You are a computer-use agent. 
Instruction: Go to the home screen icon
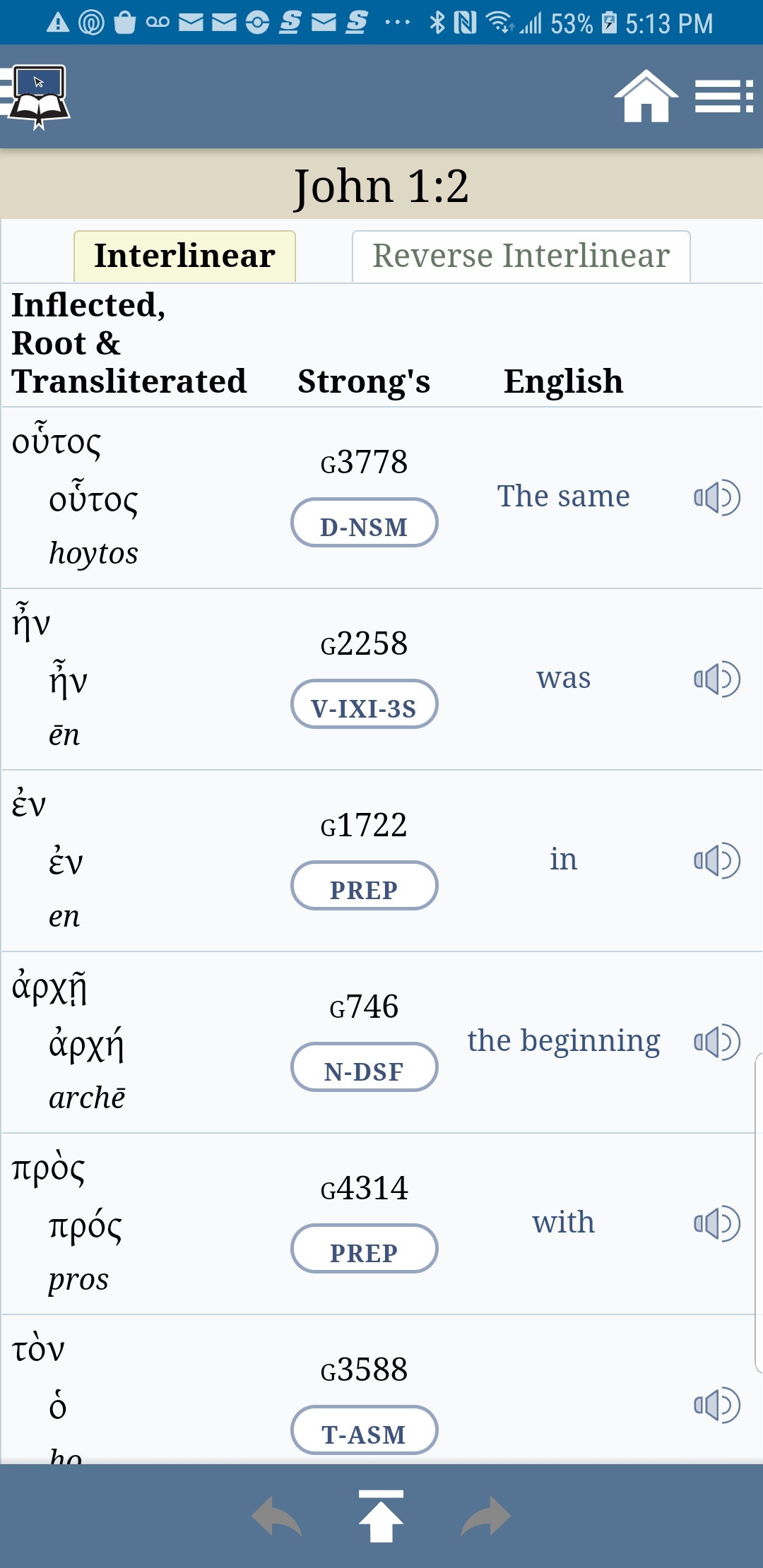646,97
